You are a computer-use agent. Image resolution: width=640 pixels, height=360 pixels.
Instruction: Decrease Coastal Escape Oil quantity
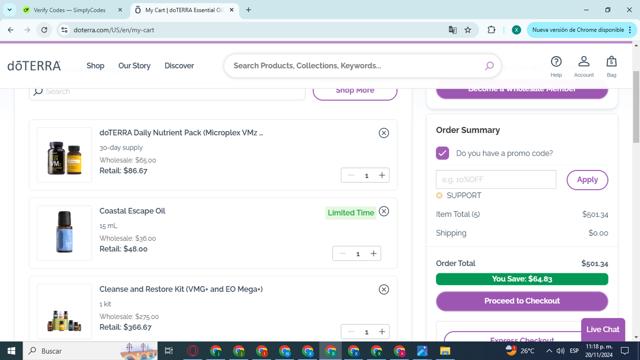pos(342,253)
